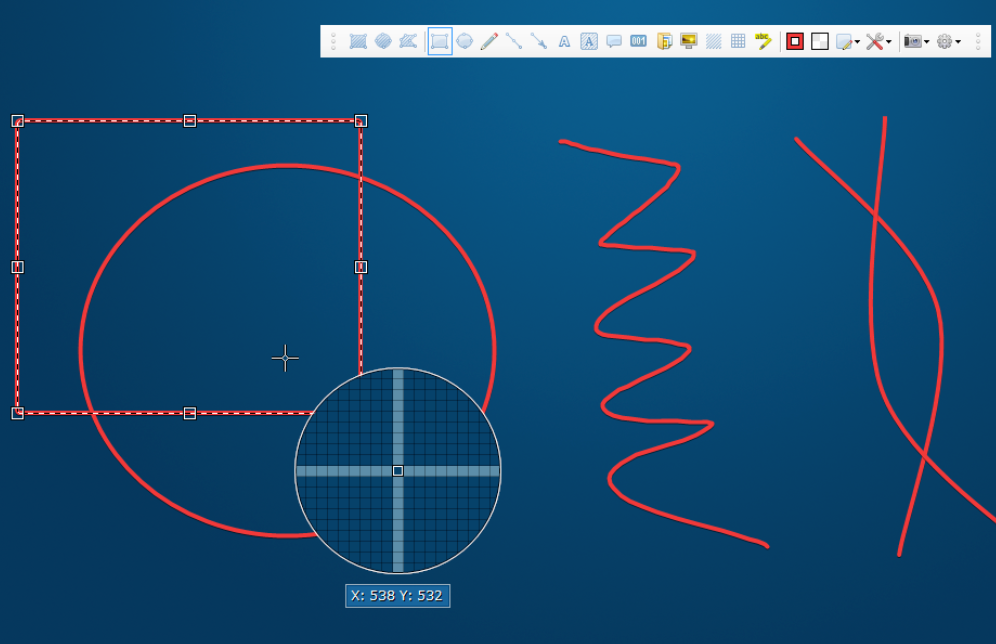
Task: Click the bottom-middle selection handle
Action: pyautogui.click(x=189, y=413)
